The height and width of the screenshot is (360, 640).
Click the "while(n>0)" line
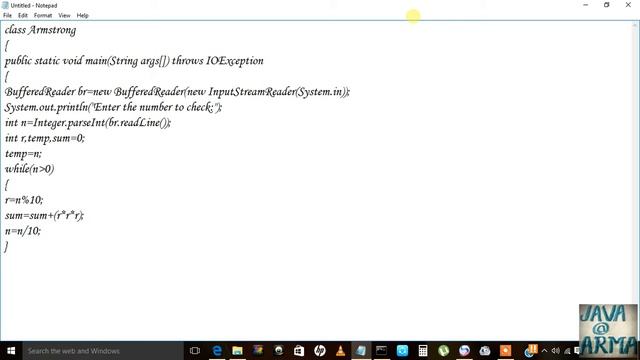29,169
